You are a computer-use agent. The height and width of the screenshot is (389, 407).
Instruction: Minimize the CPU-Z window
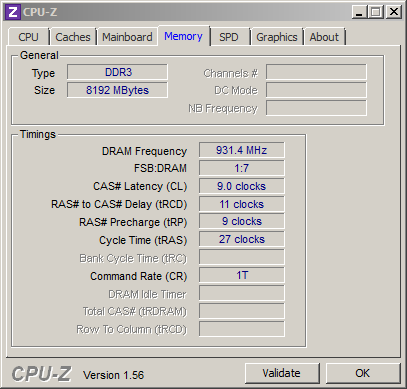pos(359,12)
